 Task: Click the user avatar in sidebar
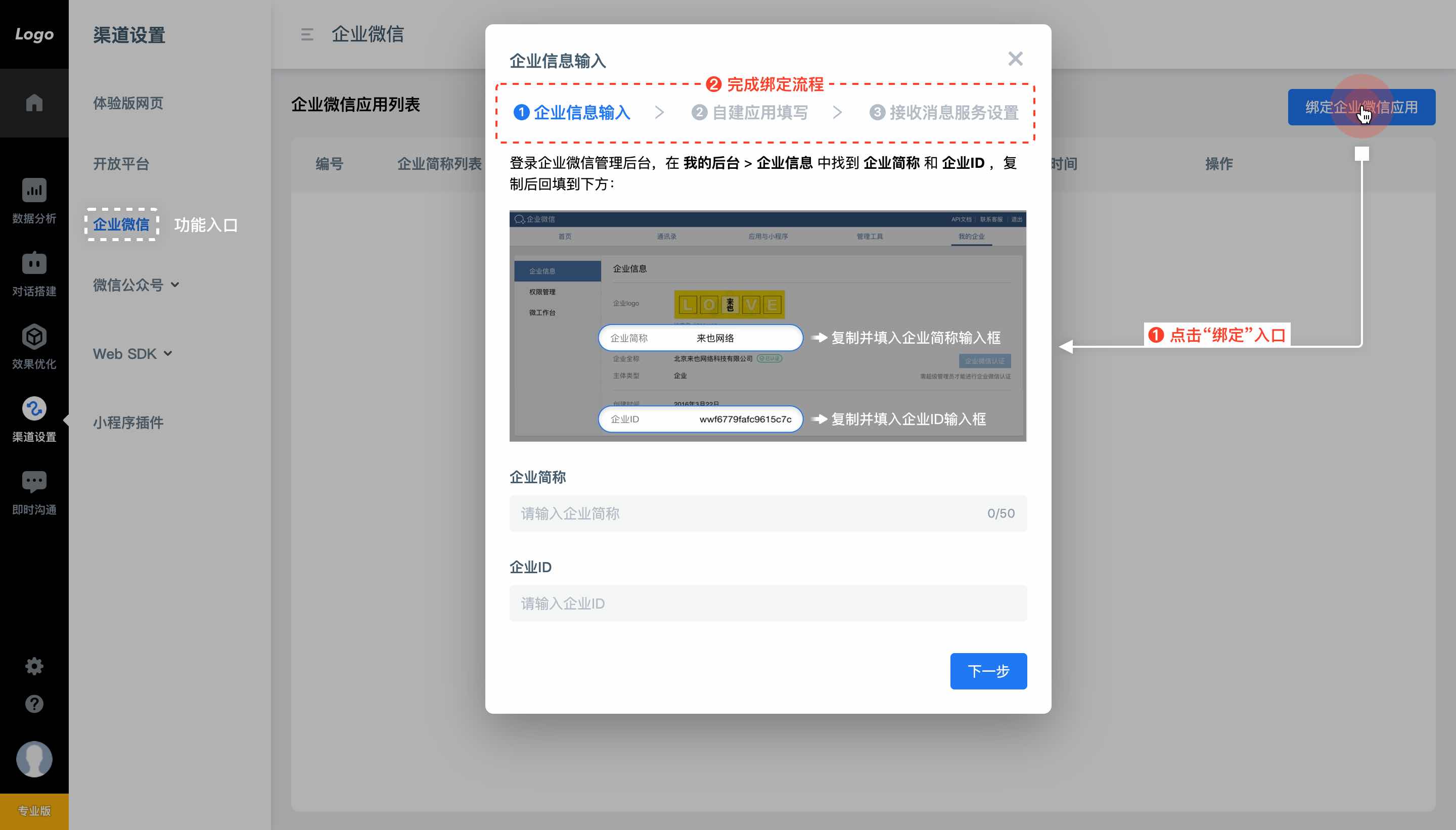[x=34, y=759]
